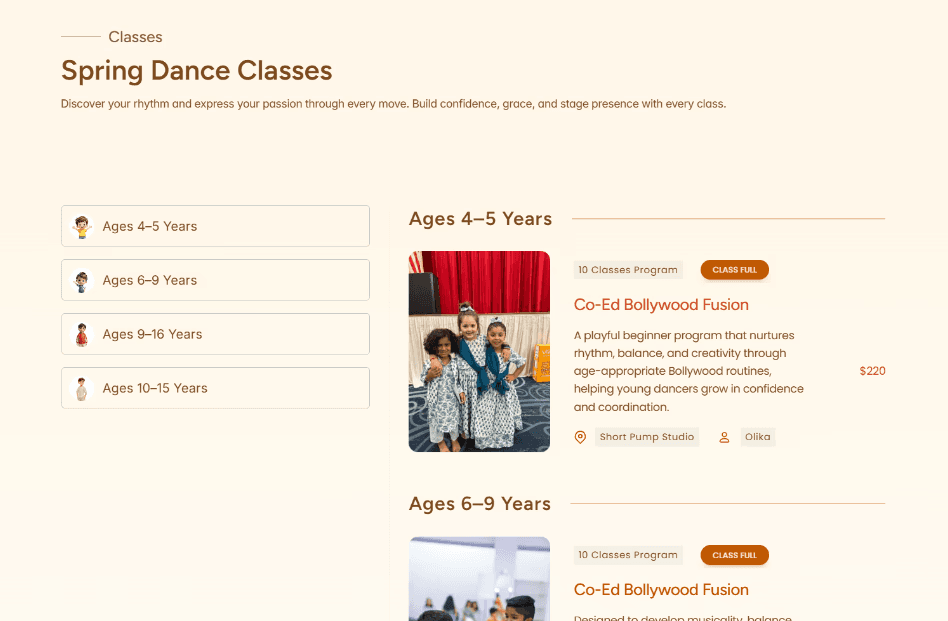Click the Classes section label
The image size is (948, 621).
coord(135,37)
